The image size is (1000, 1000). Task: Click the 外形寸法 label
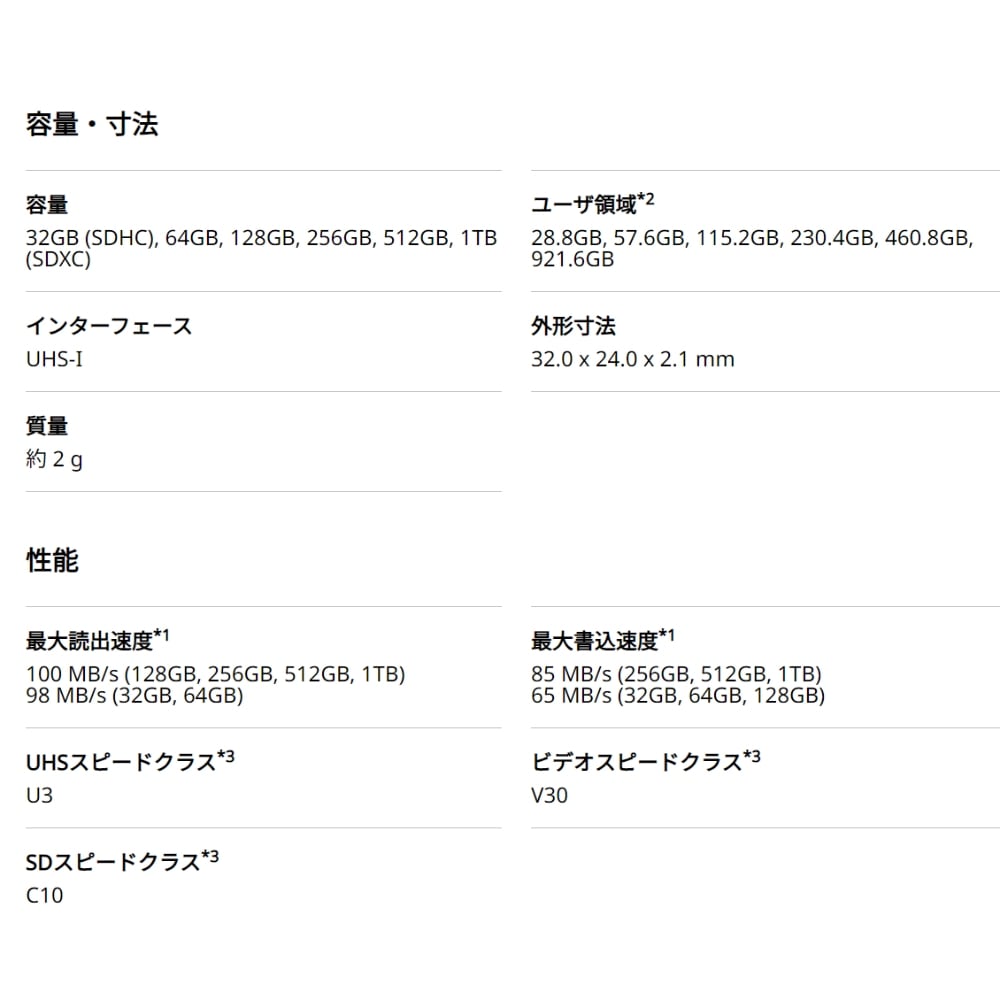coord(573,326)
